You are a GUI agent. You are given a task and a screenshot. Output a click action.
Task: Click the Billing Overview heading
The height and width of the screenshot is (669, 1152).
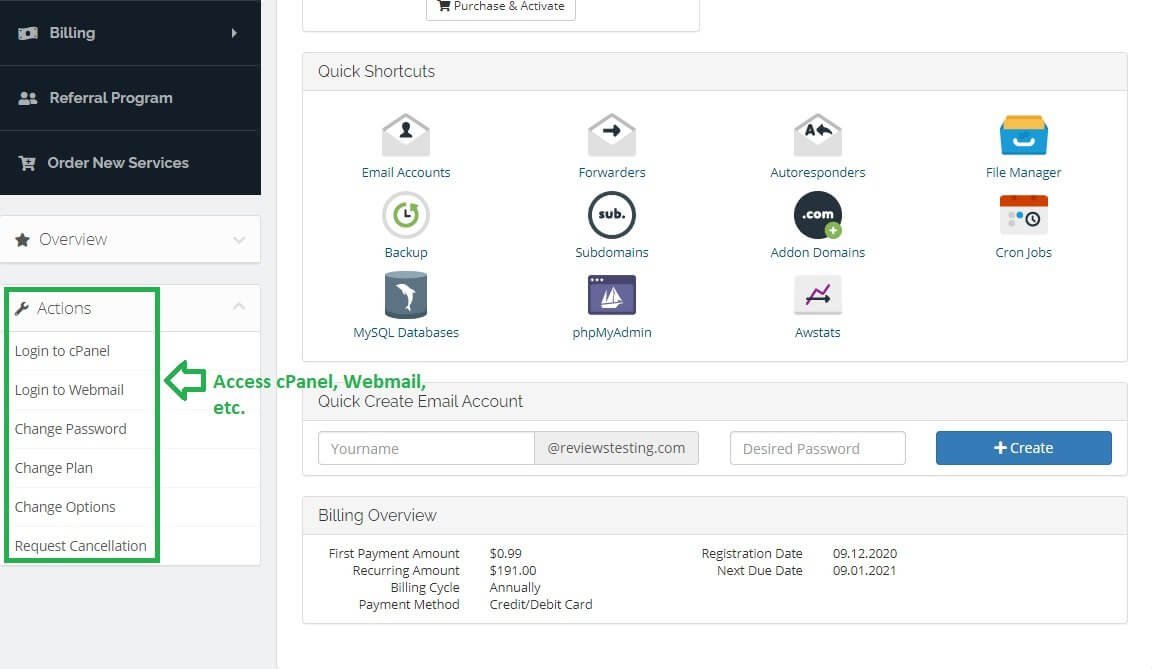(377, 516)
